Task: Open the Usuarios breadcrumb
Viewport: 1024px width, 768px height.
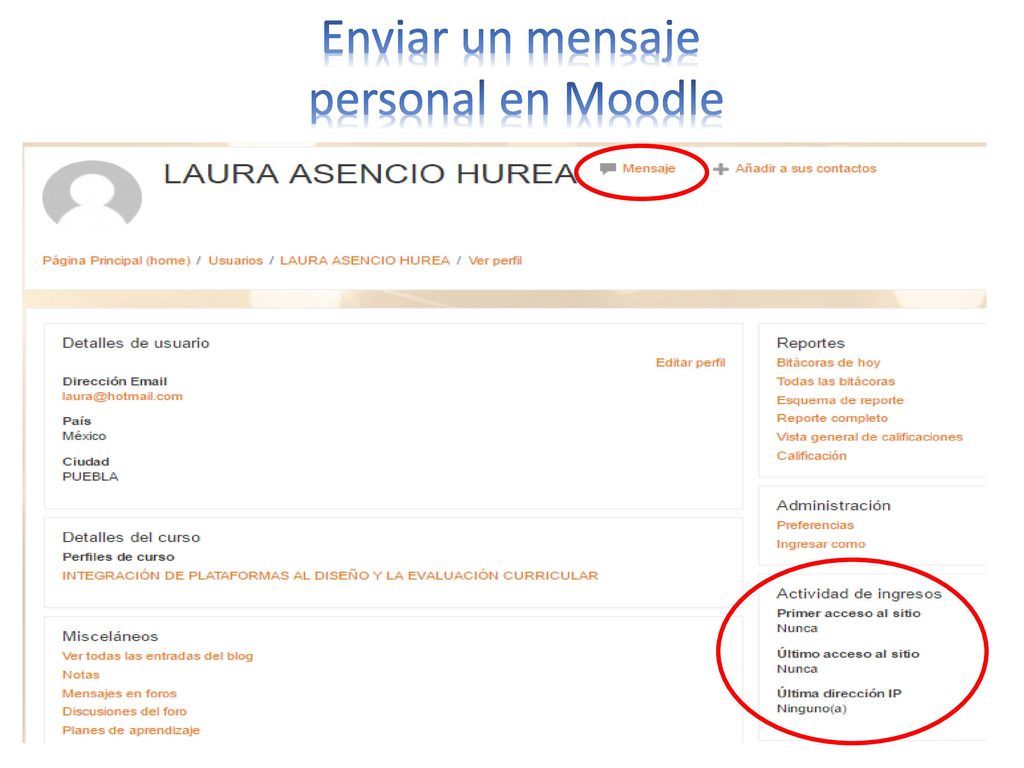Action: point(235,261)
